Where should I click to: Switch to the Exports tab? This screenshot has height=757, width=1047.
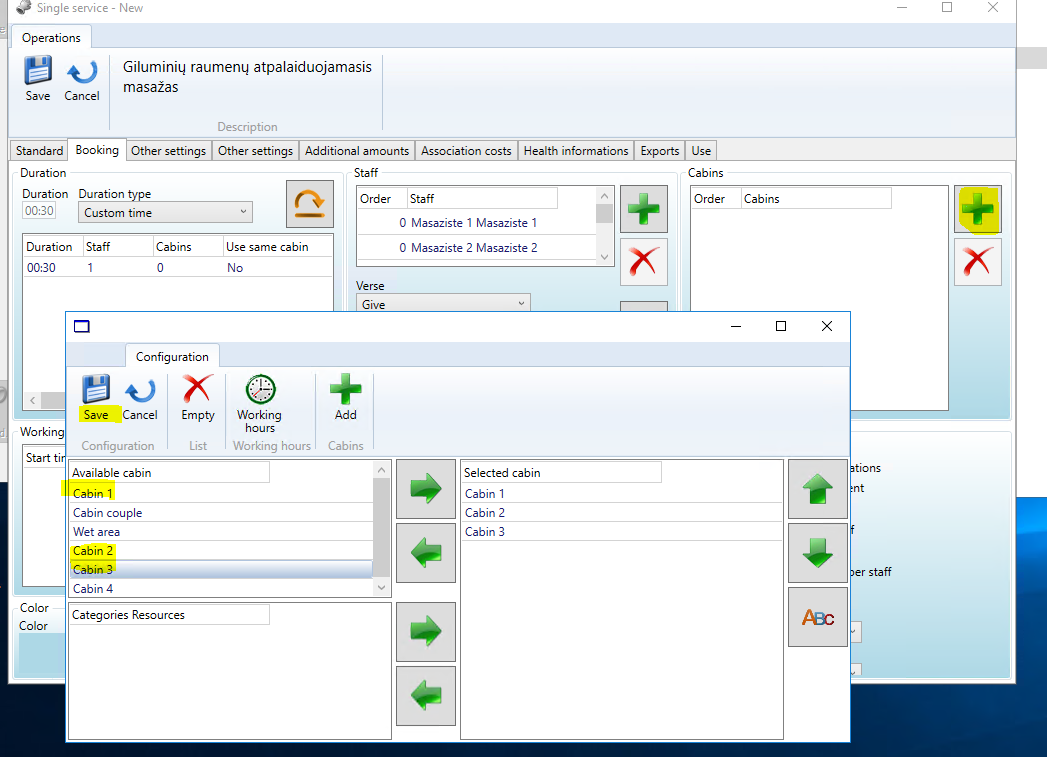660,151
